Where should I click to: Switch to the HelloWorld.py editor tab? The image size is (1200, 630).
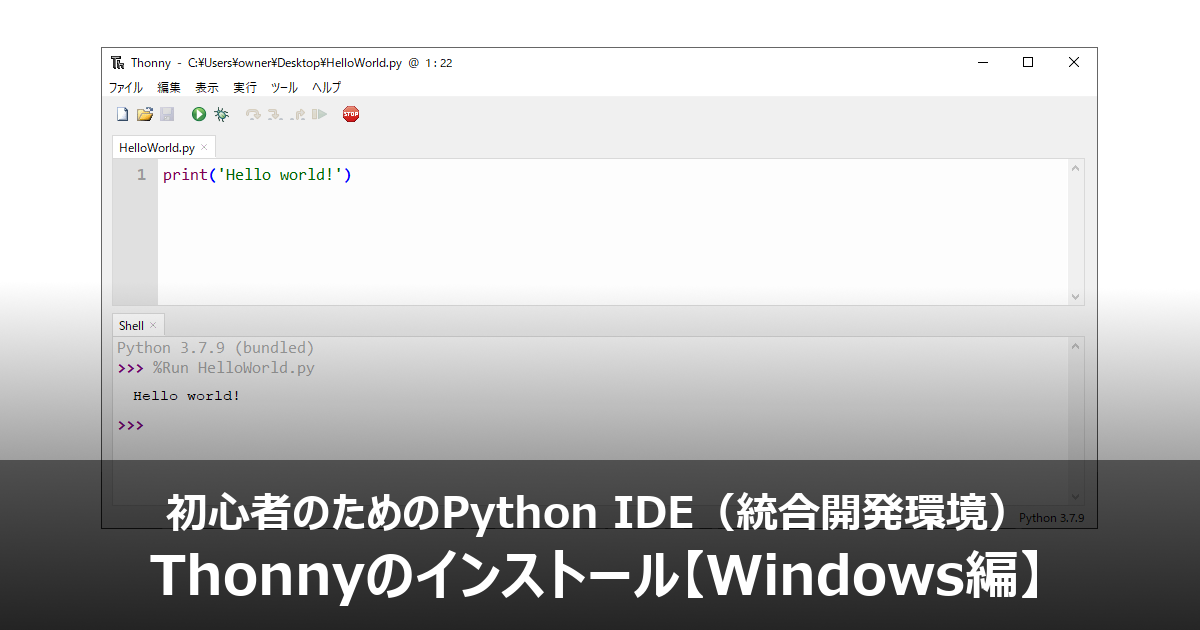pos(155,146)
